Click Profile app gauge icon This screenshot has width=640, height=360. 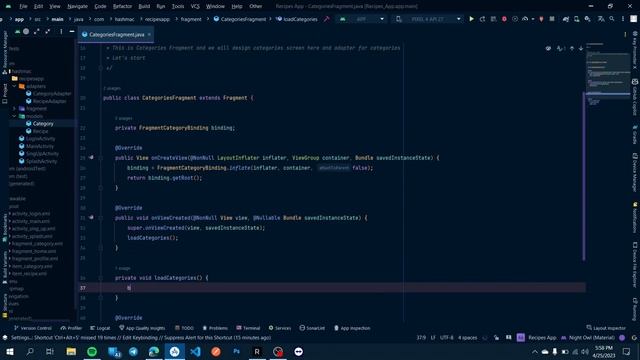pyautogui.click(x=525, y=19)
